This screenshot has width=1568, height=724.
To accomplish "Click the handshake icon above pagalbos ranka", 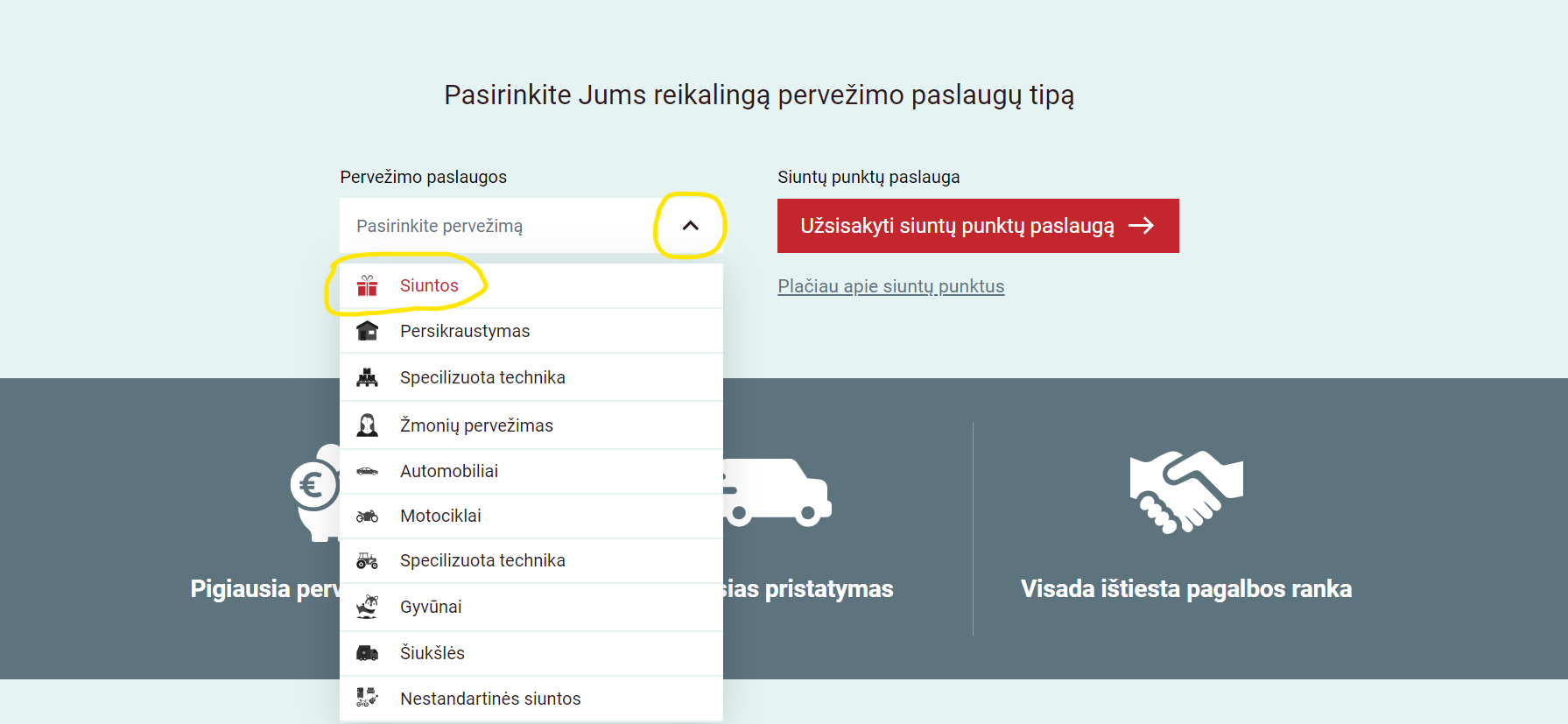I will [x=1185, y=491].
